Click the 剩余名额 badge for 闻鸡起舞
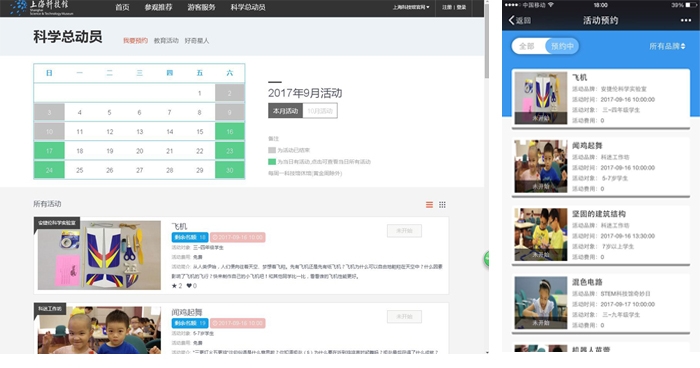This screenshot has width=700, height=368. tap(190, 323)
